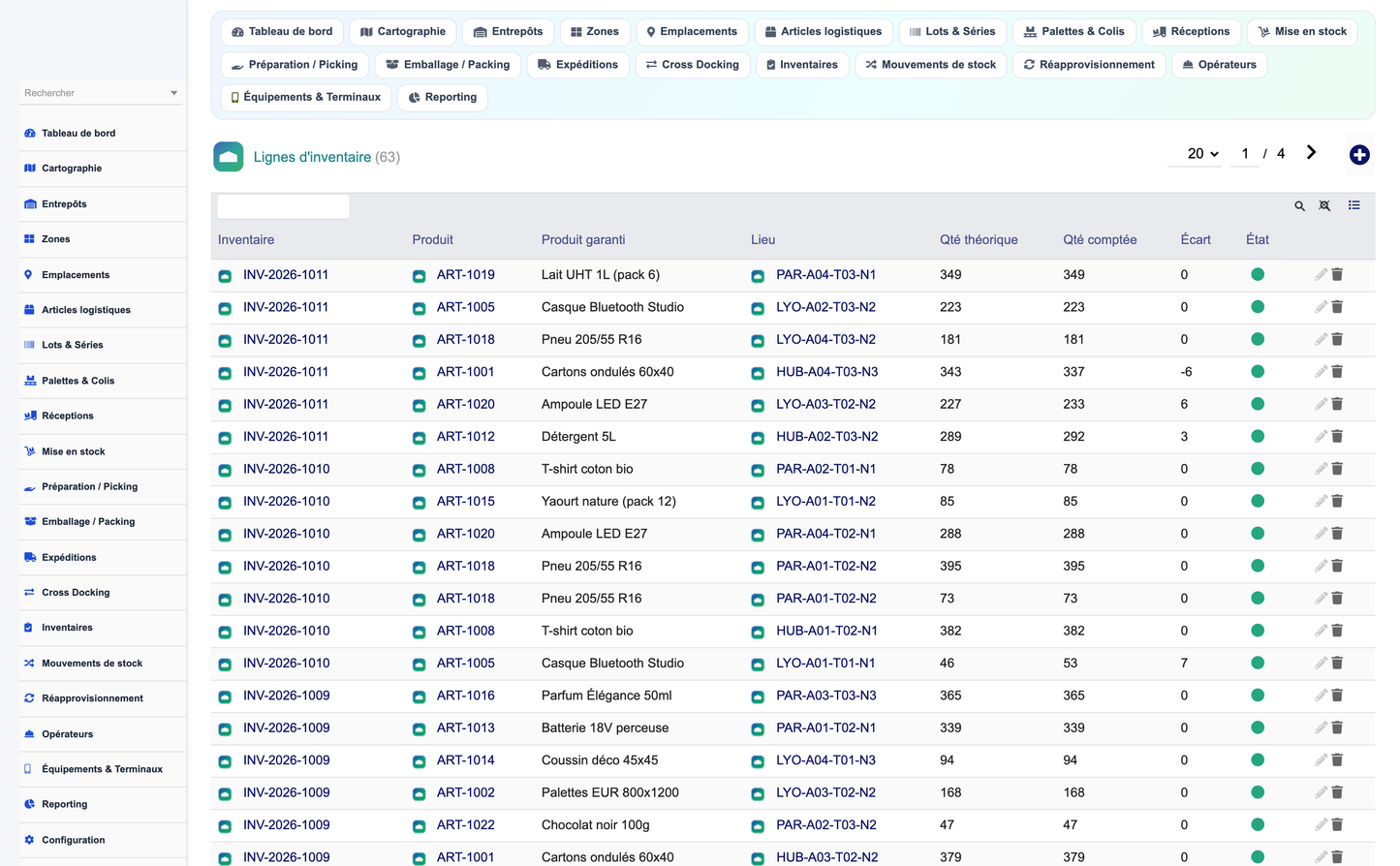Open the Rechercher sidebar dropdown
The image size is (1400, 866).
pyautogui.click(x=101, y=93)
